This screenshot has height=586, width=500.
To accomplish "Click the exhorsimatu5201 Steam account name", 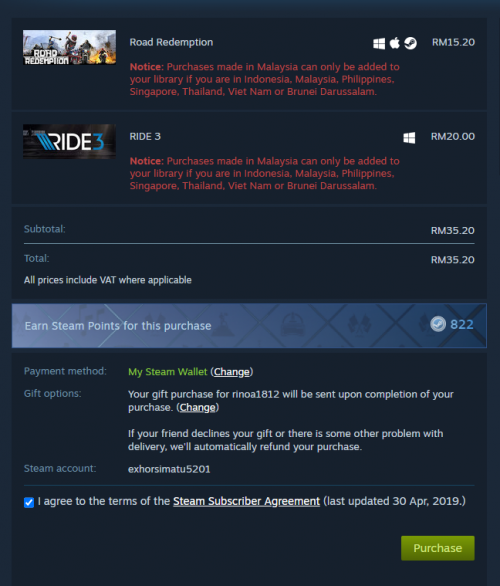I will [169, 469].
